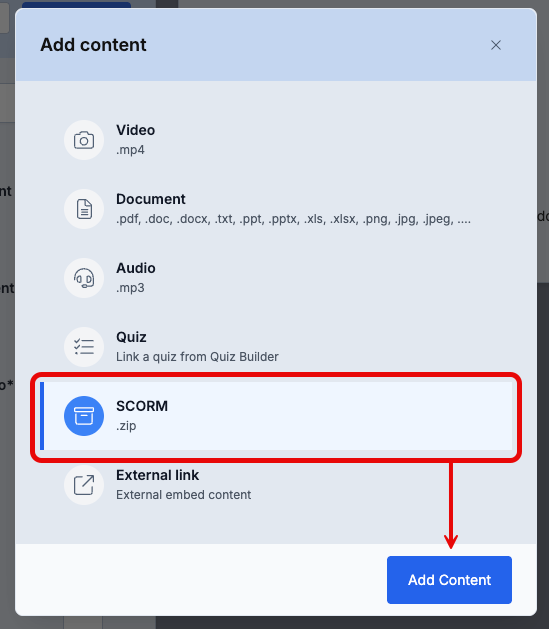Click the External link arrow icon

coord(84,485)
